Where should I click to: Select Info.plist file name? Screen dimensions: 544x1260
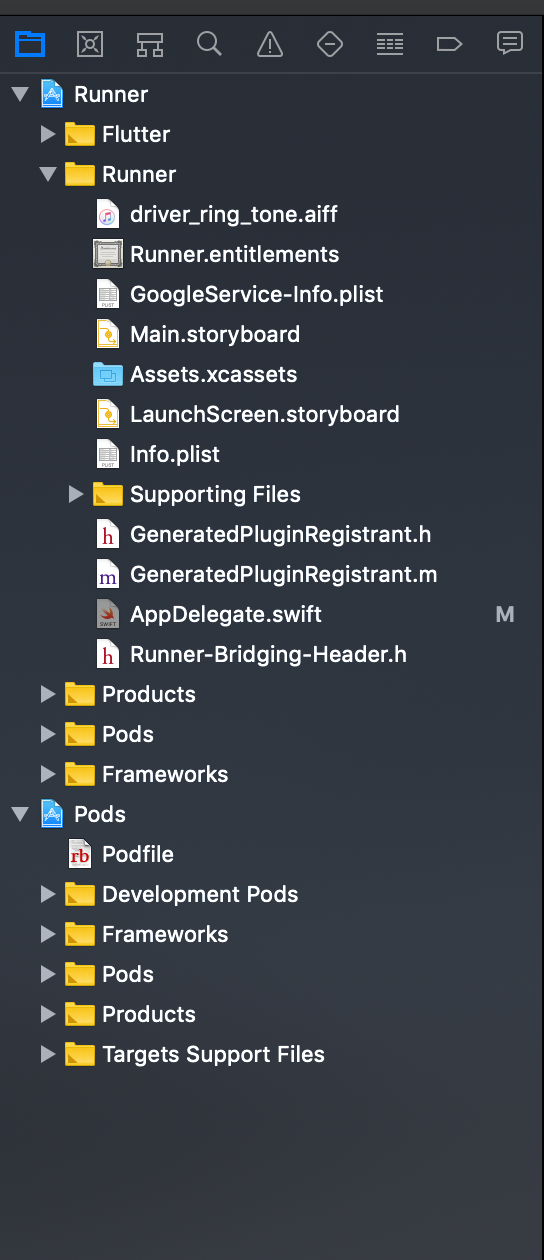coord(175,455)
